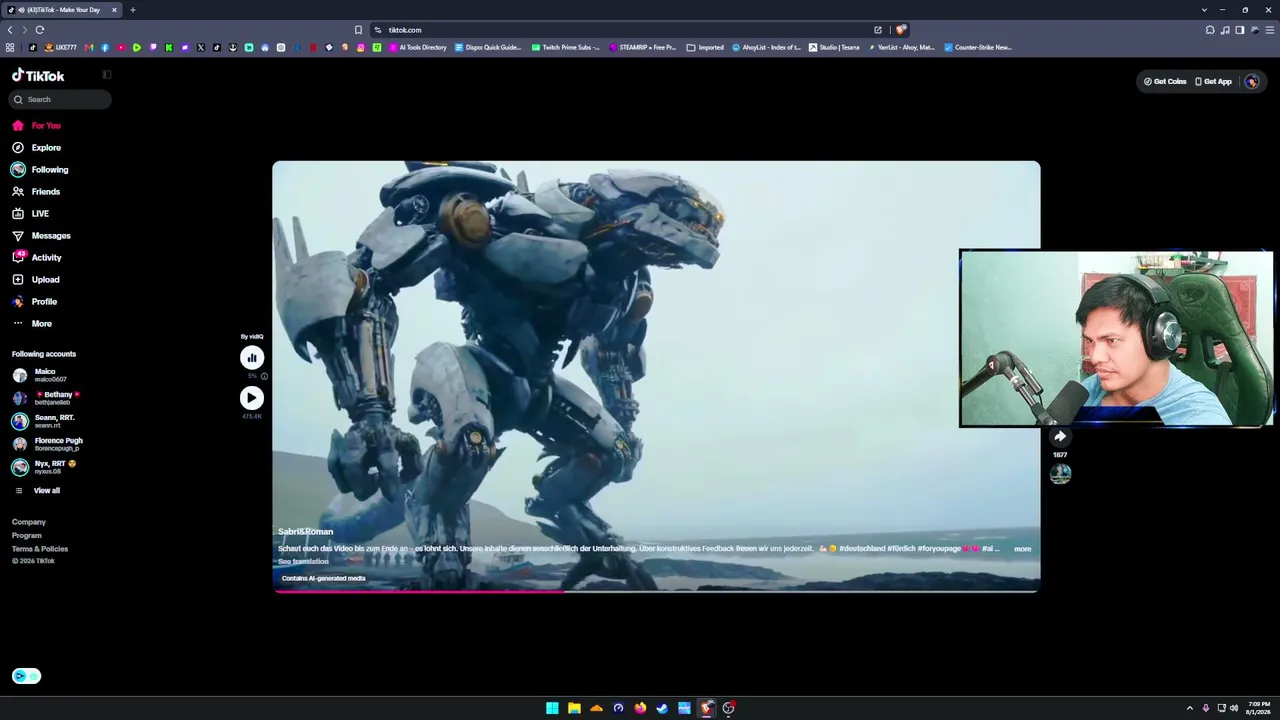This screenshot has height=720, width=1280.
Task: Open the LIVE section
Action: tap(31, 214)
